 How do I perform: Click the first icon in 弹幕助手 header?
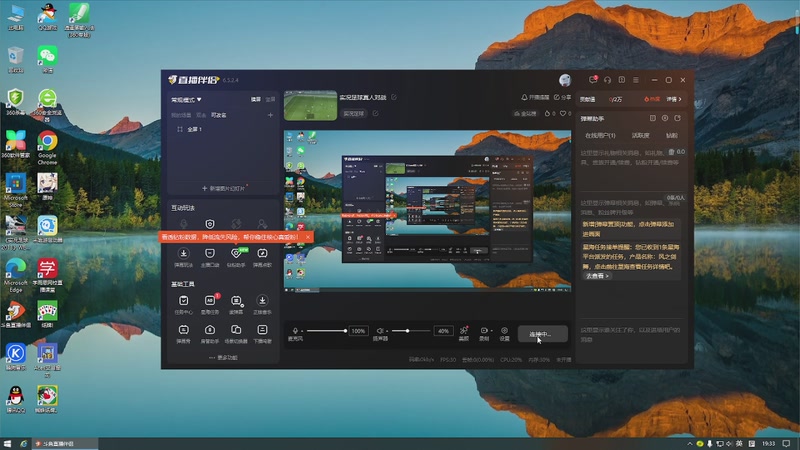(653, 118)
